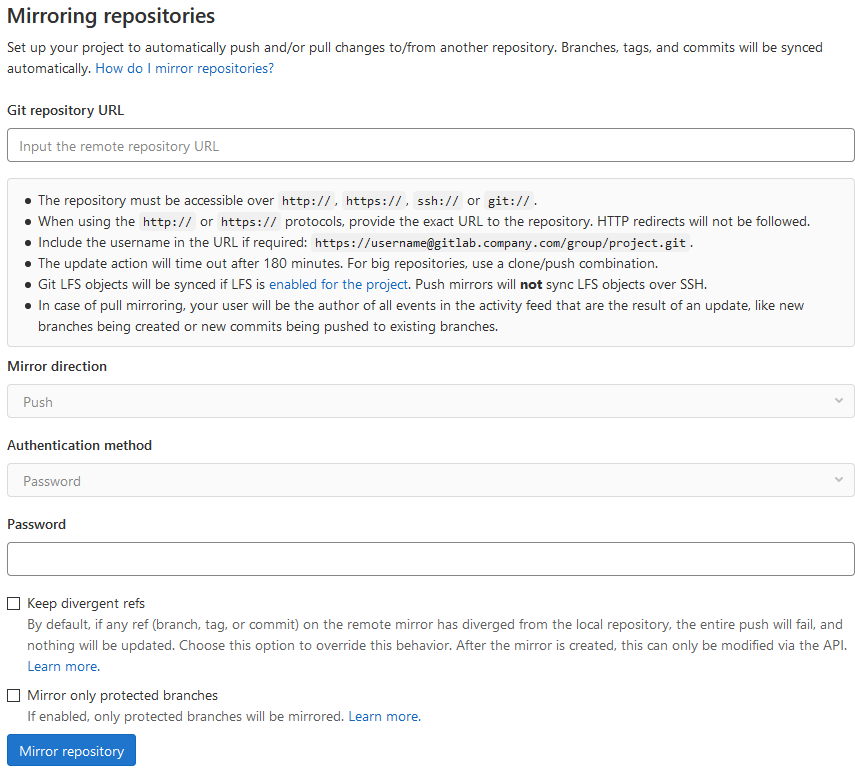
Task: Click the chevron arrow of Mirror direction
Action: pos(839,401)
